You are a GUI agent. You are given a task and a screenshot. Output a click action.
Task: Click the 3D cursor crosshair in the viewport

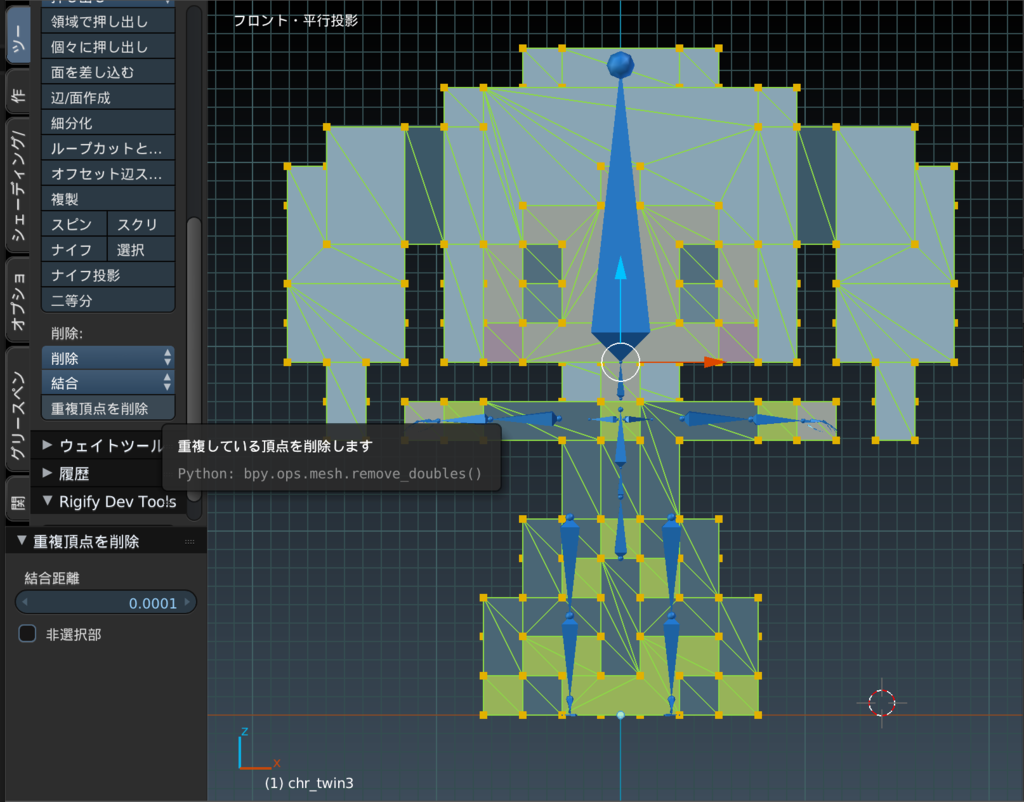[882, 703]
